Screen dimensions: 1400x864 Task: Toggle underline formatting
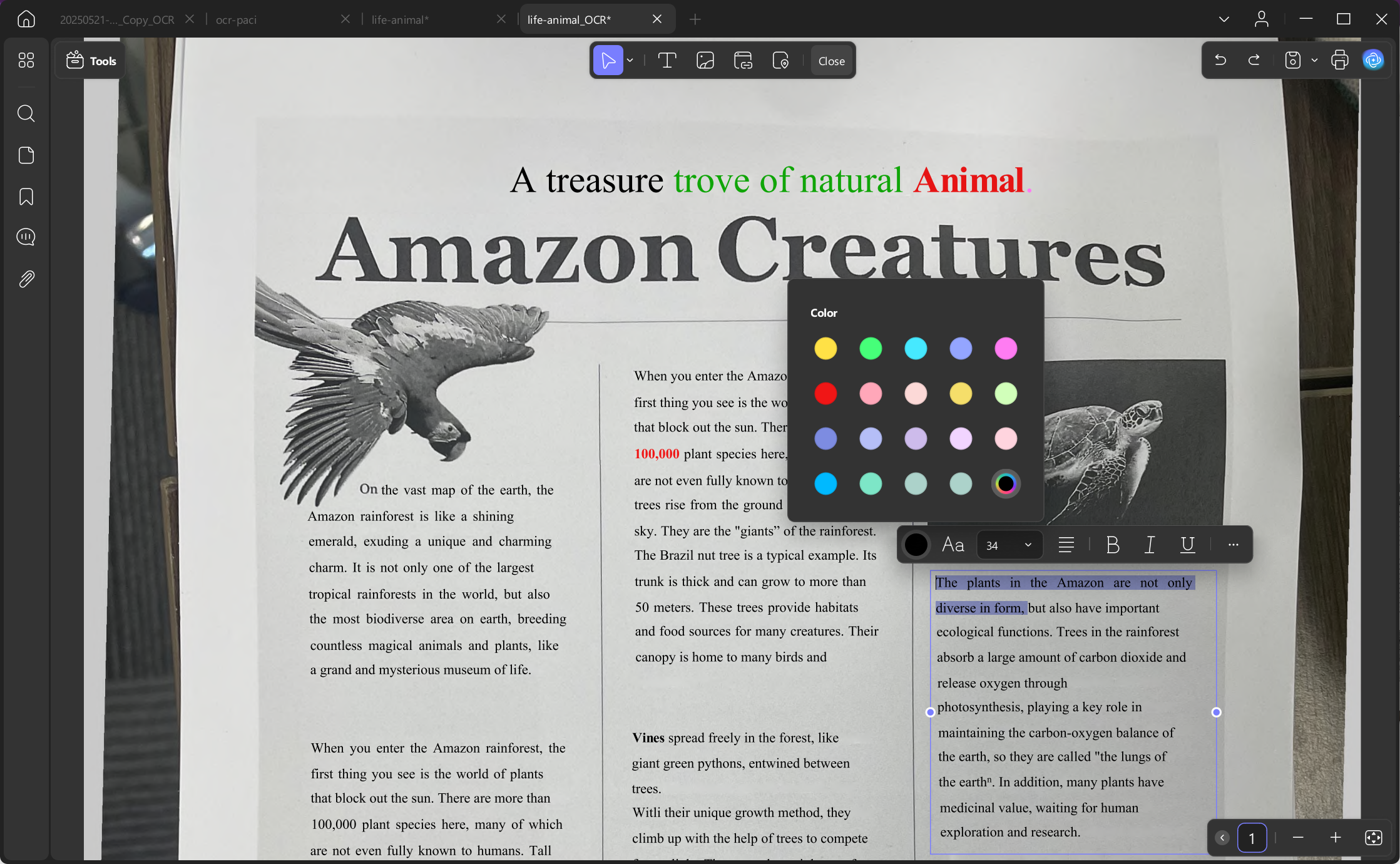(x=1187, y=545)
